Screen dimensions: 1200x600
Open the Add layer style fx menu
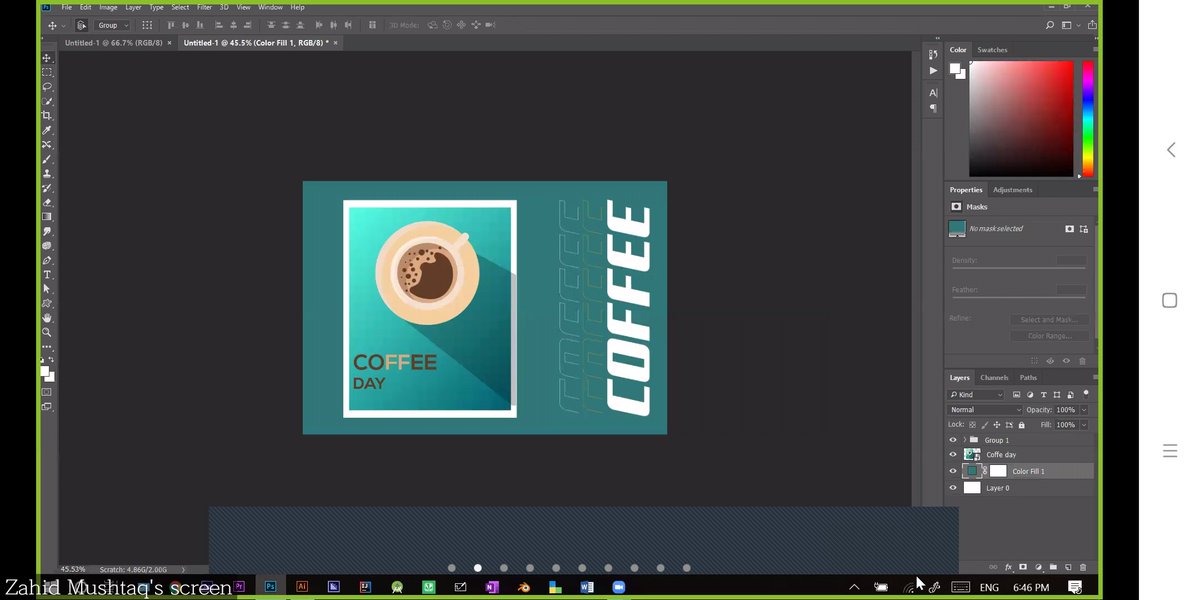coord(1009,567)
